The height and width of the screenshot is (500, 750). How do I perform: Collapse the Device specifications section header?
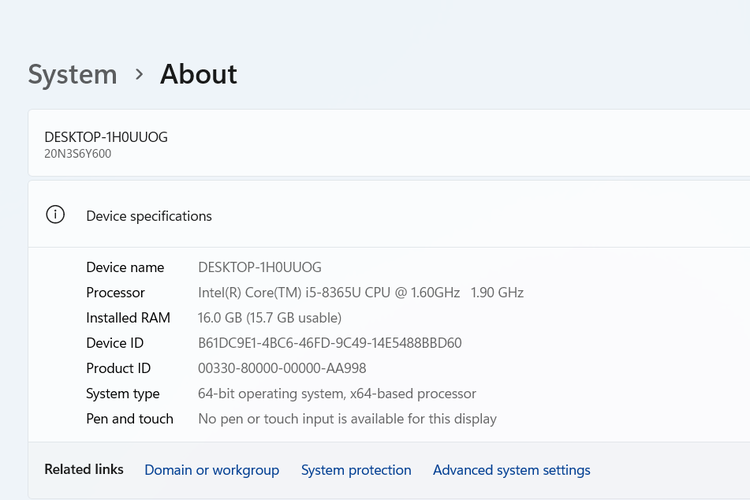tap(400, 215)
